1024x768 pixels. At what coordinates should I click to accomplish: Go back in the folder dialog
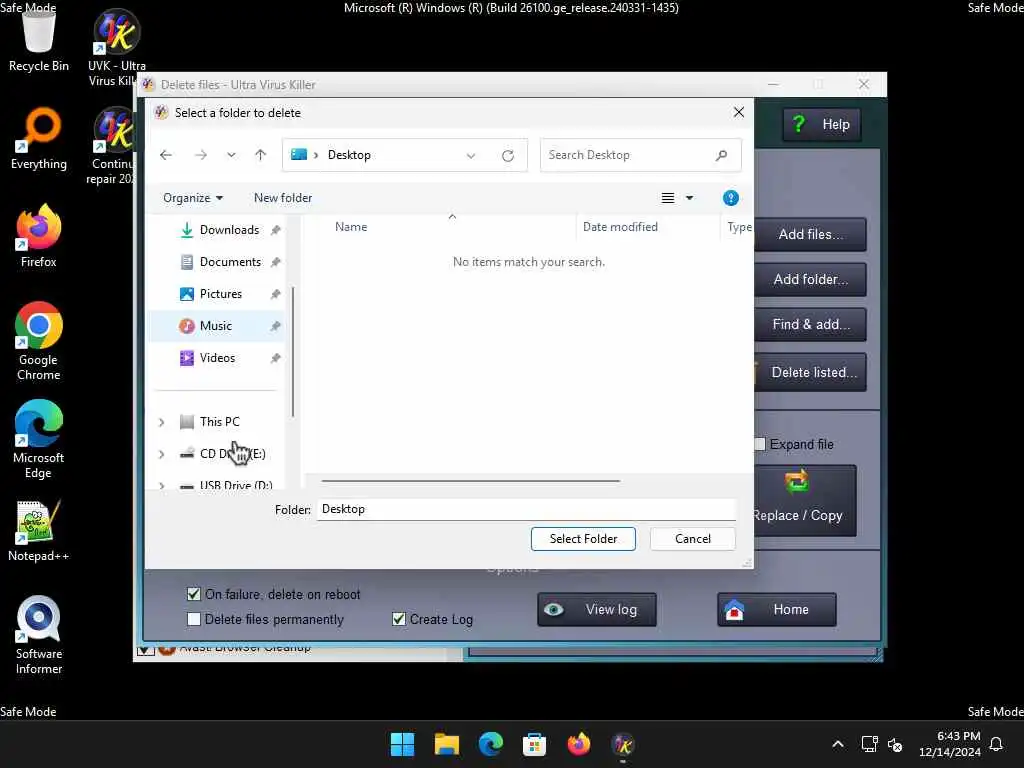pyautogui.click(x=166, y=155)
